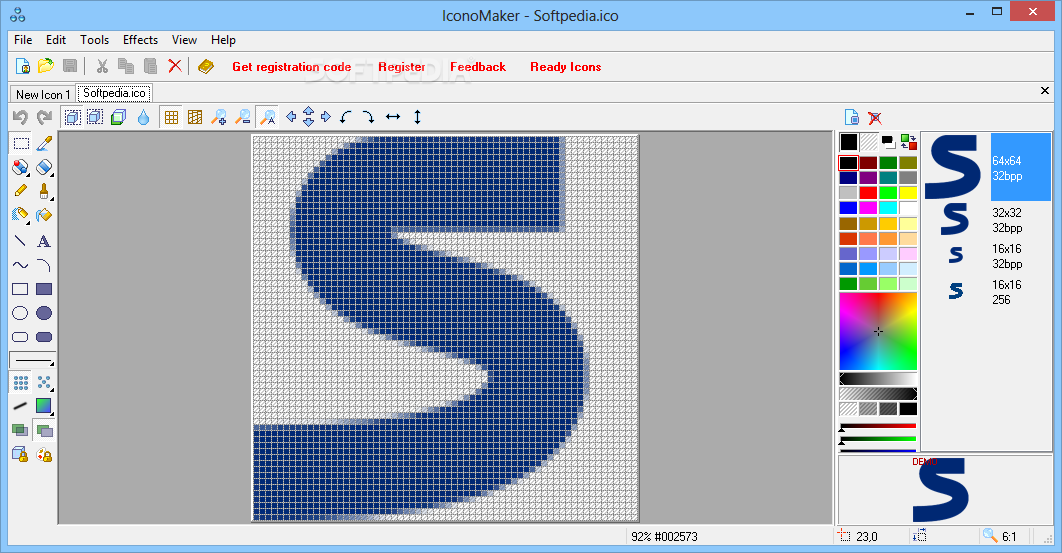The image size is (1062, 553).
Task: Shift image left with arrow icon
Action: pyautogui.click(x=291, y=117)
